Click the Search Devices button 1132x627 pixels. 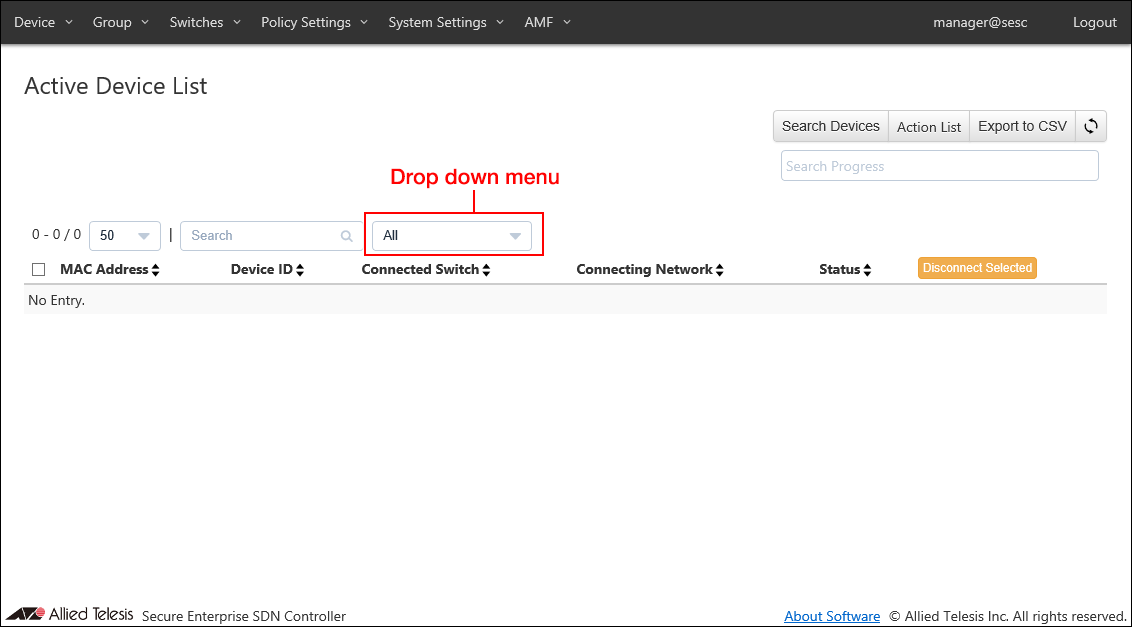830,126
